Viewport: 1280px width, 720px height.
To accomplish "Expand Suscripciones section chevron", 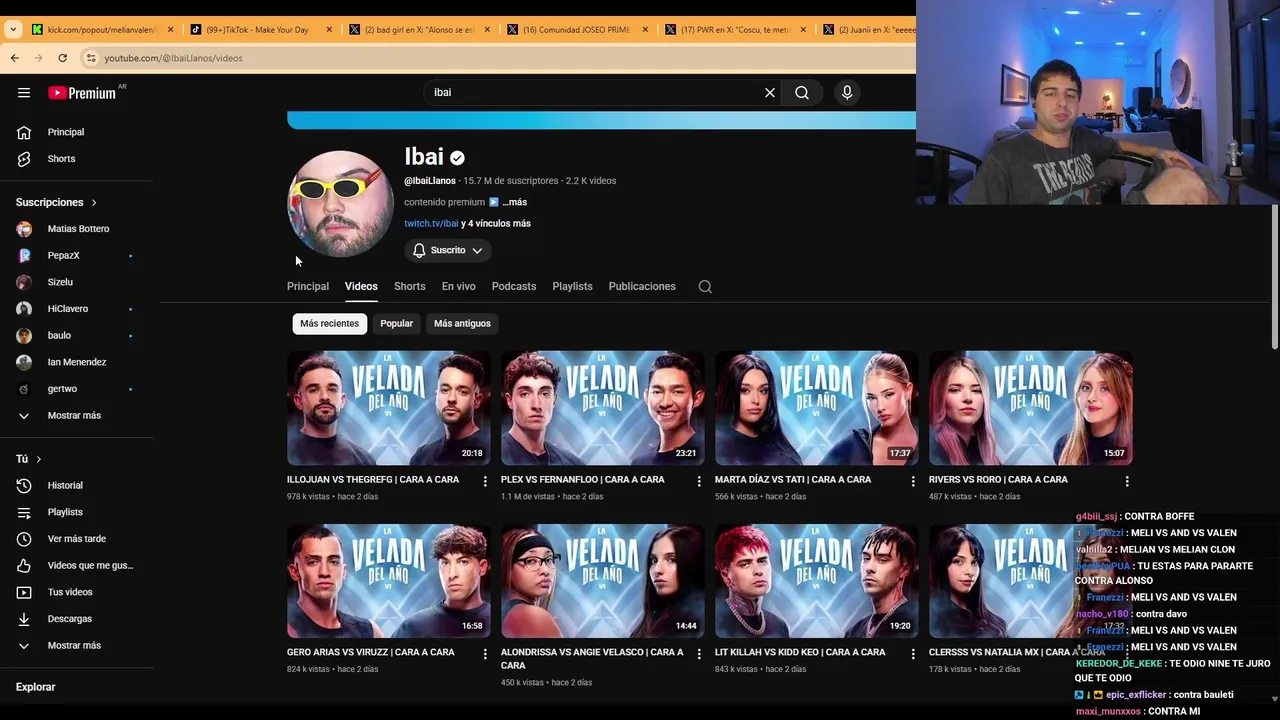I will pos(94,203).
